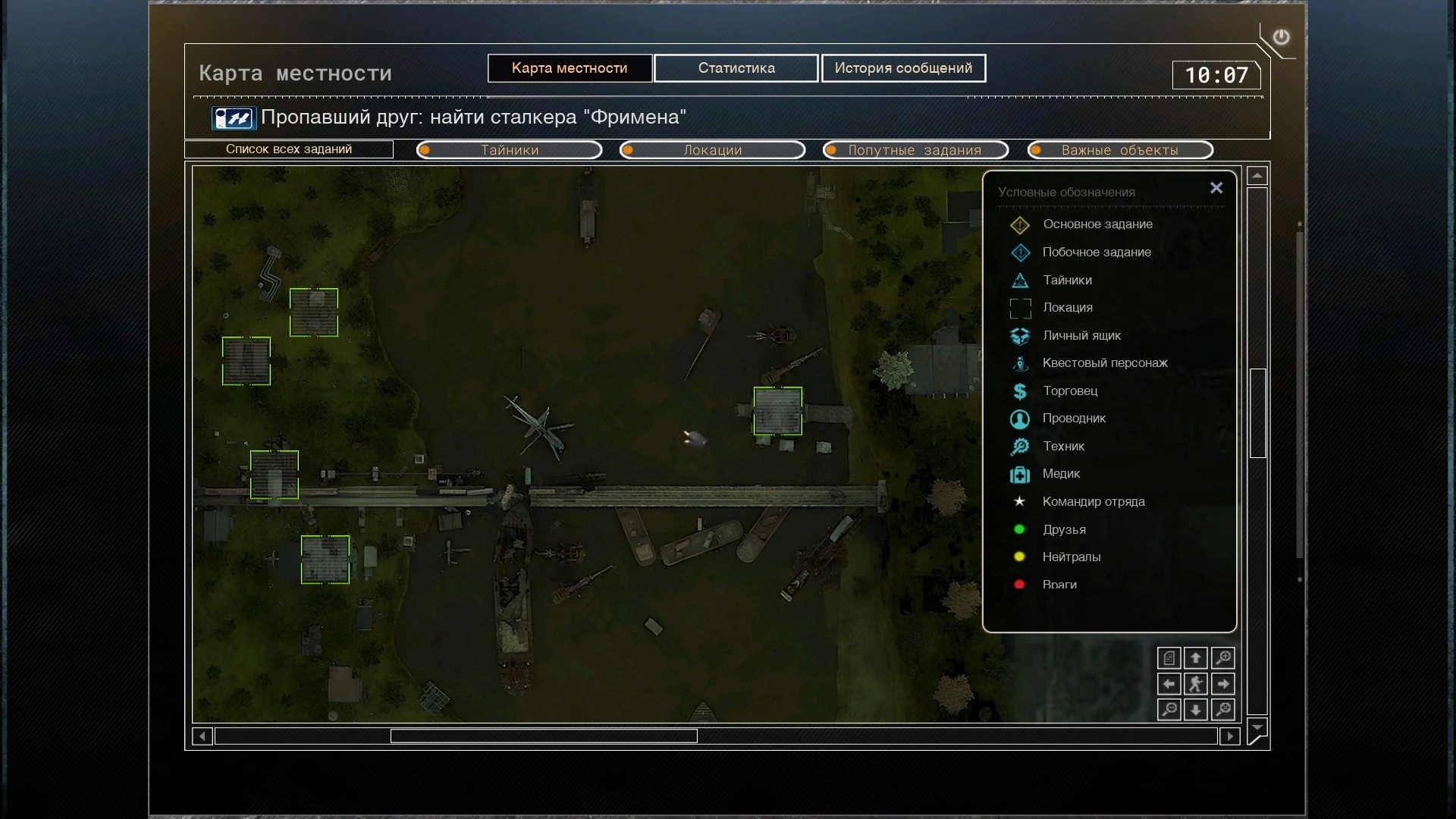Click the wrench gear icon for Техник

[1020, 447]
